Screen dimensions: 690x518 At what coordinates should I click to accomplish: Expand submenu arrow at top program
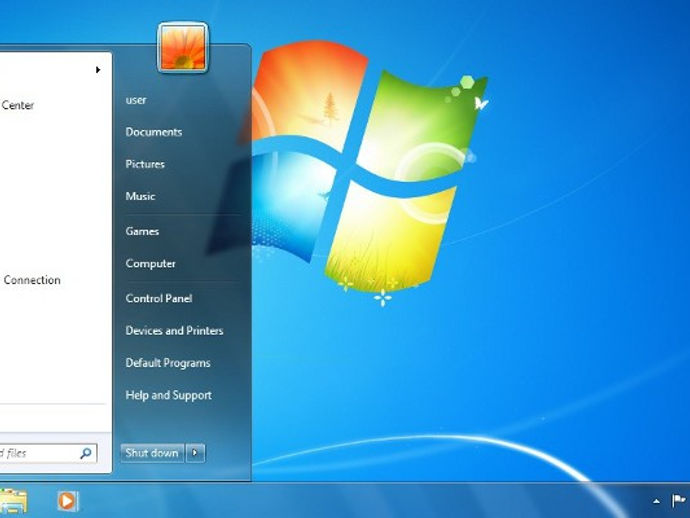[98, 70]
